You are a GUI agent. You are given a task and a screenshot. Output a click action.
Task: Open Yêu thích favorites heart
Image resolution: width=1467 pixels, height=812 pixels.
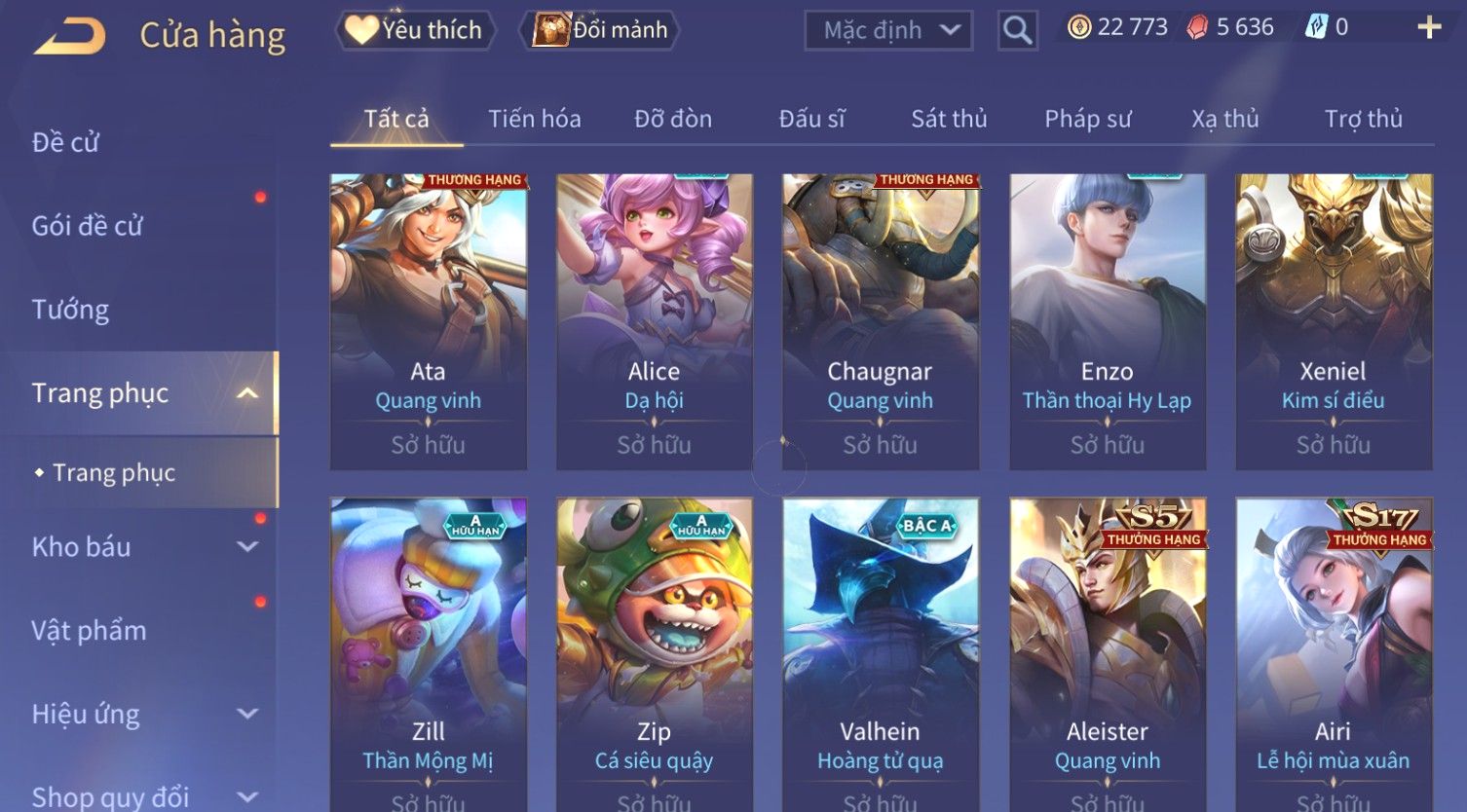(x=361, y=30)
